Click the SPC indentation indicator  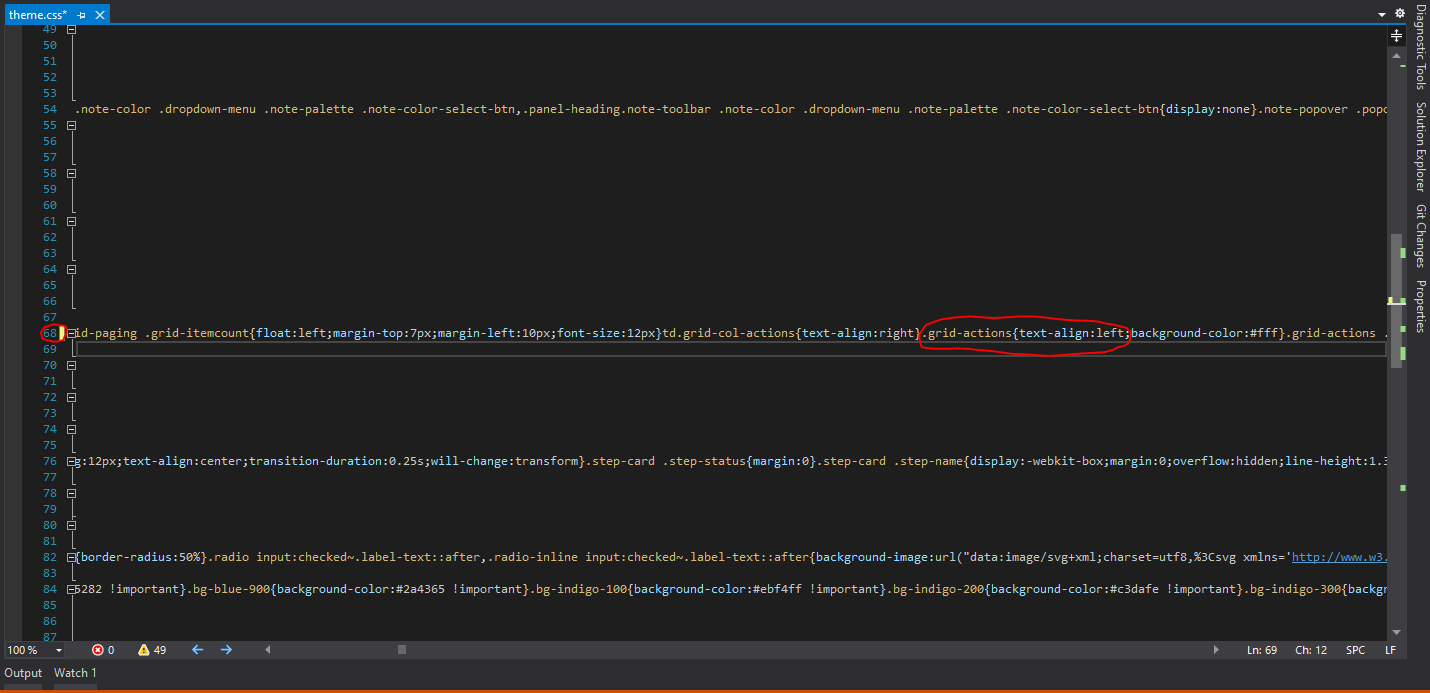(x=1355, y=650)
